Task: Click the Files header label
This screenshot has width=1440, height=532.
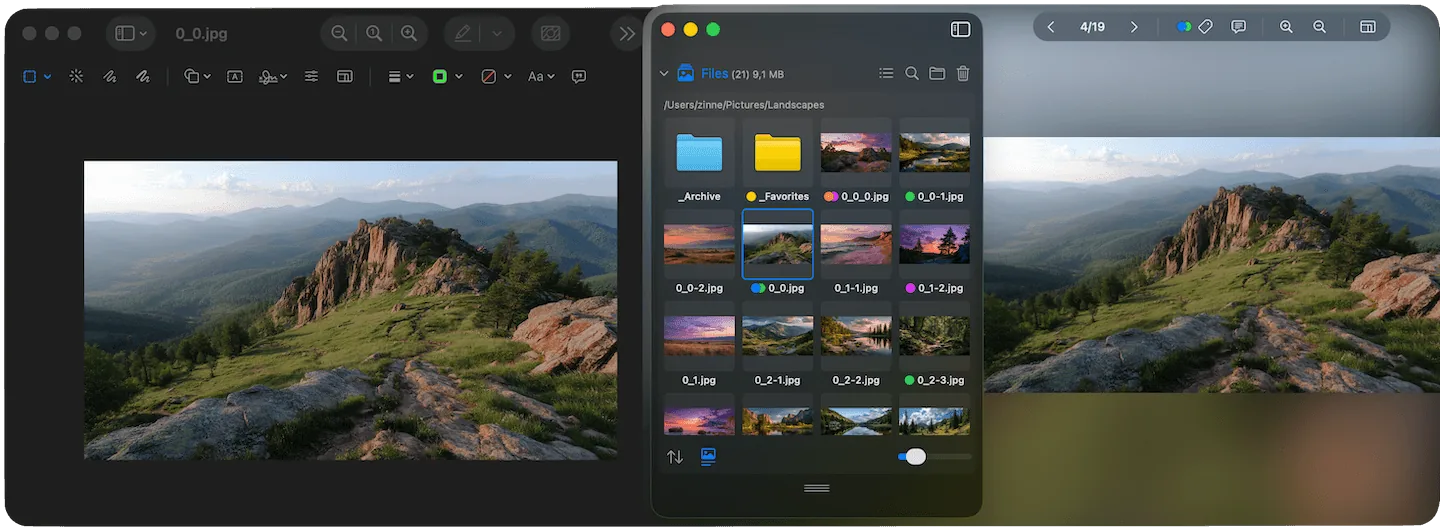Action: click(x=715, y=74)
